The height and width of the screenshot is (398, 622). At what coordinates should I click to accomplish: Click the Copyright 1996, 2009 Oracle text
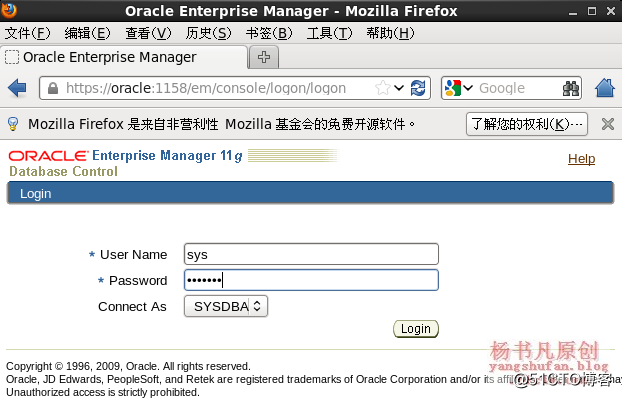128,366
